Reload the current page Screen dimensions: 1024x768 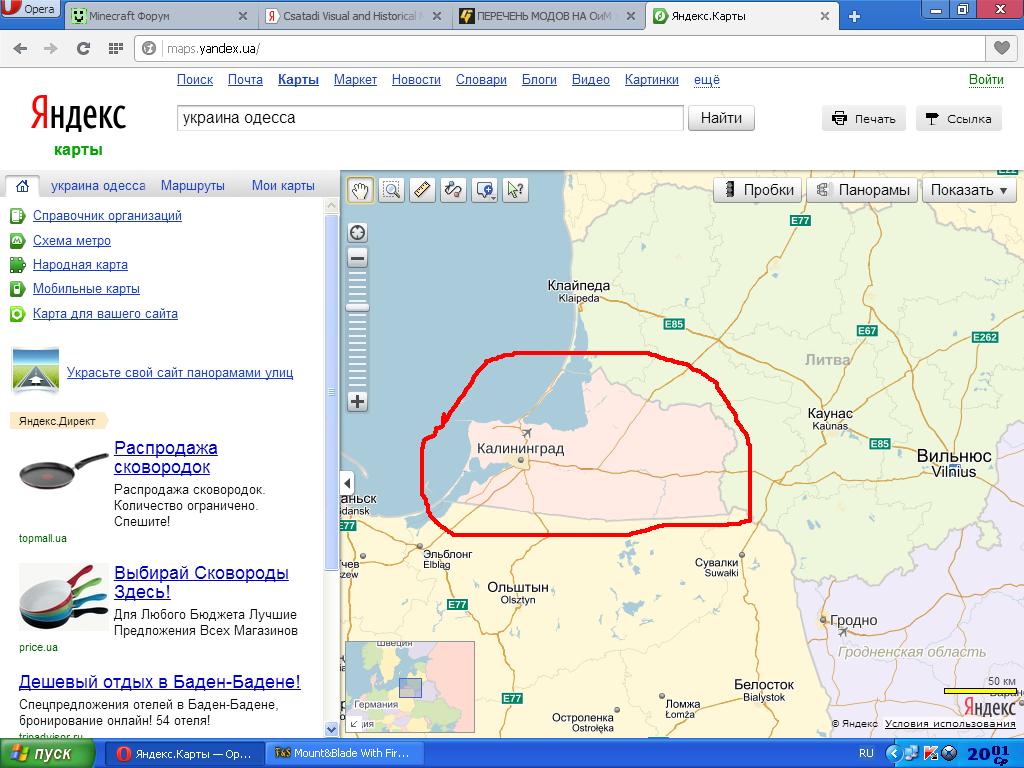(83, 48)
